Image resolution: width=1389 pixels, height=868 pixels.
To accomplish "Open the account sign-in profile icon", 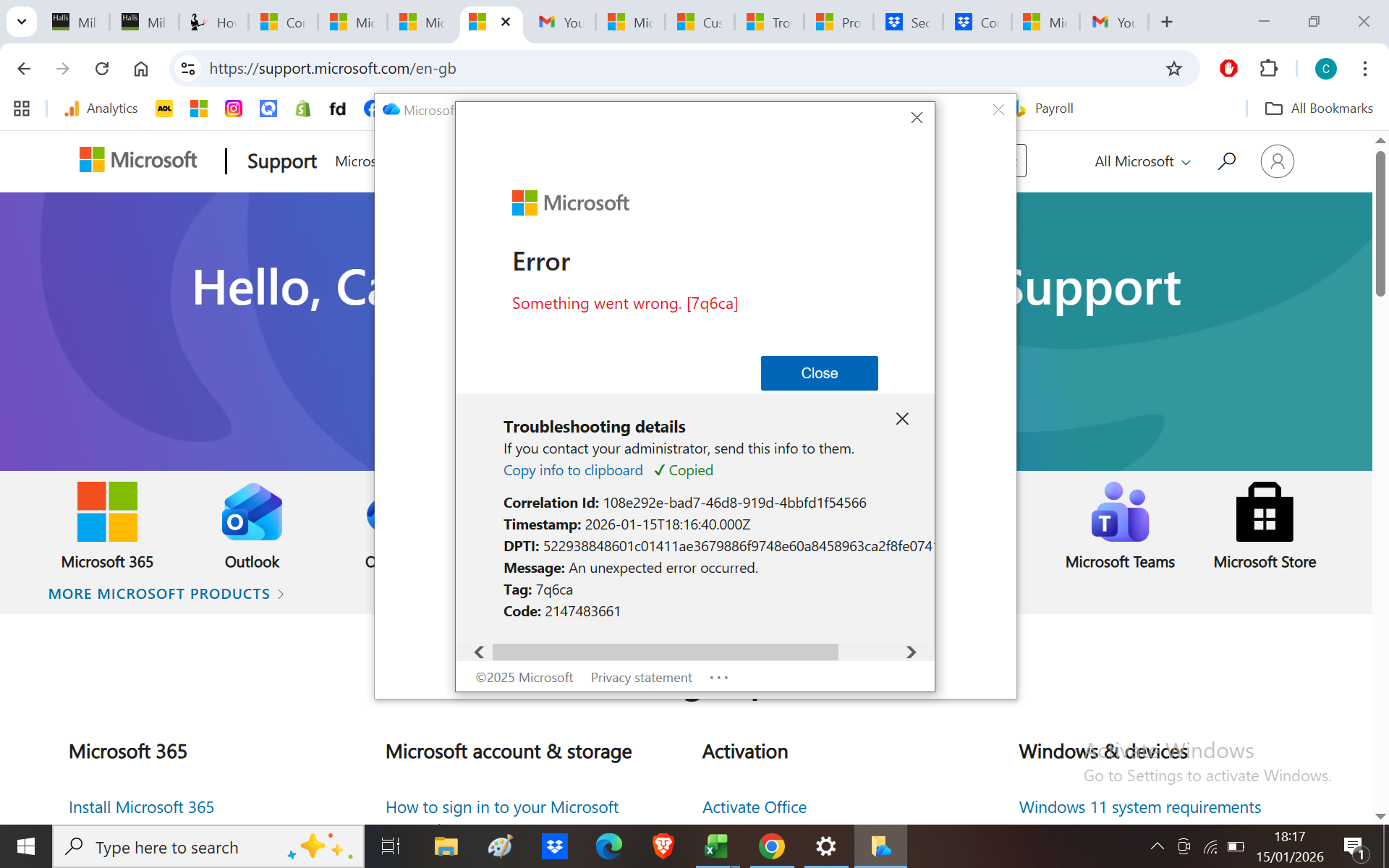I will (1277, 161).
